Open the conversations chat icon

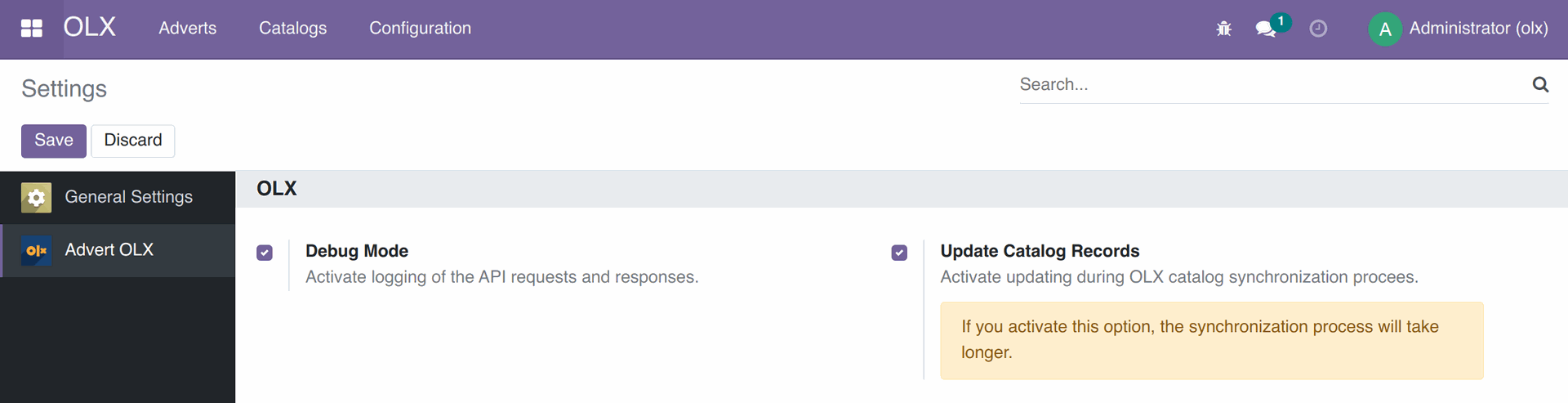point(1266,29)
